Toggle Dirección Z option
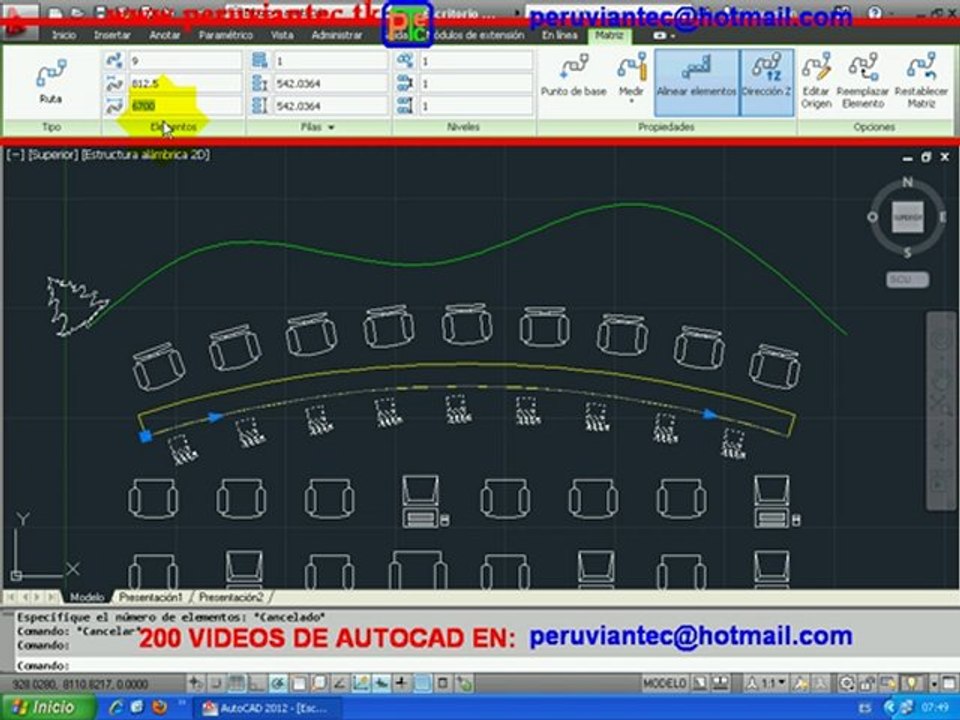 [767, 82]
